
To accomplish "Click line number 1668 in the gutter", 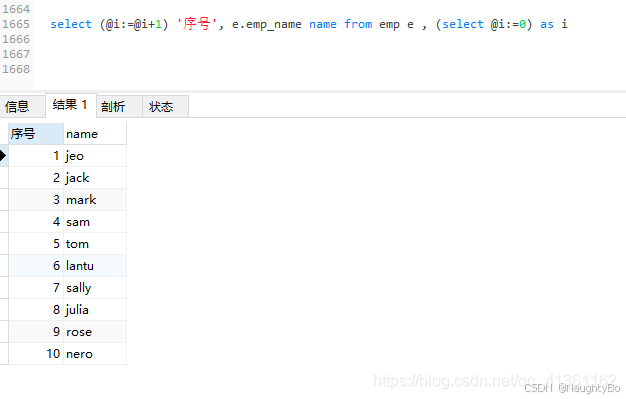I will pos(16,69).
